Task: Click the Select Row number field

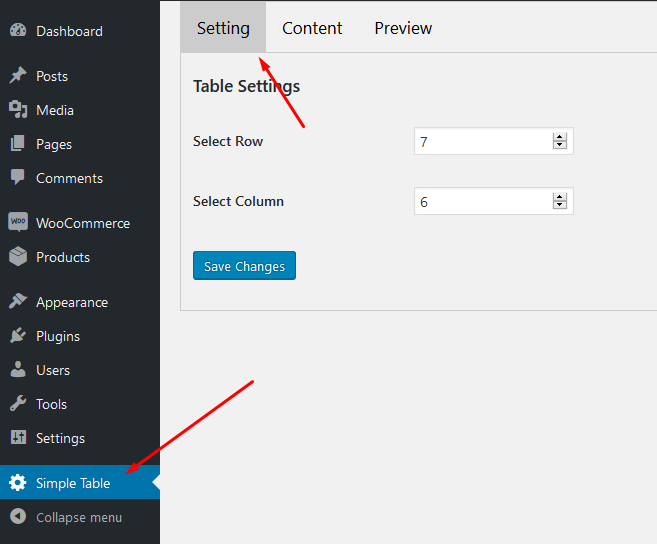Action: [494, 141]
